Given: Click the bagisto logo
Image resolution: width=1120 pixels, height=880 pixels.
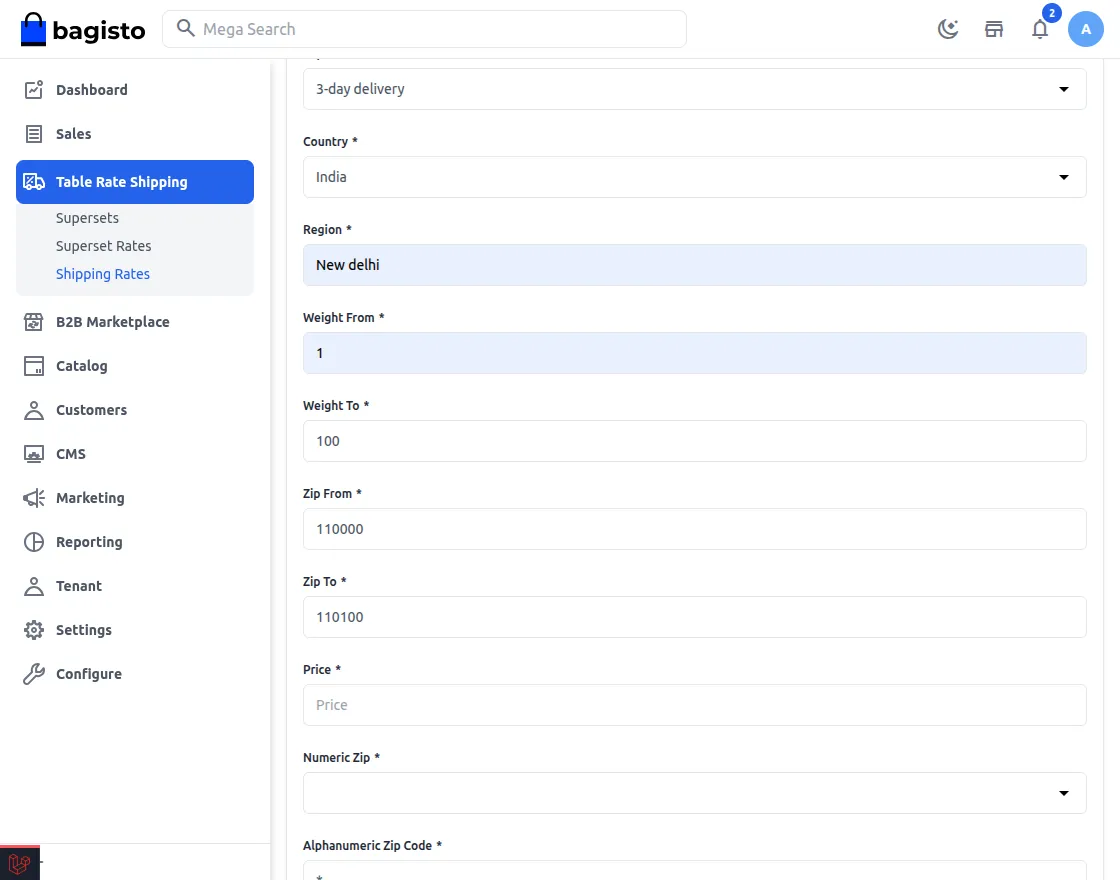Looking at the screenshot, I should click(83, 30).
